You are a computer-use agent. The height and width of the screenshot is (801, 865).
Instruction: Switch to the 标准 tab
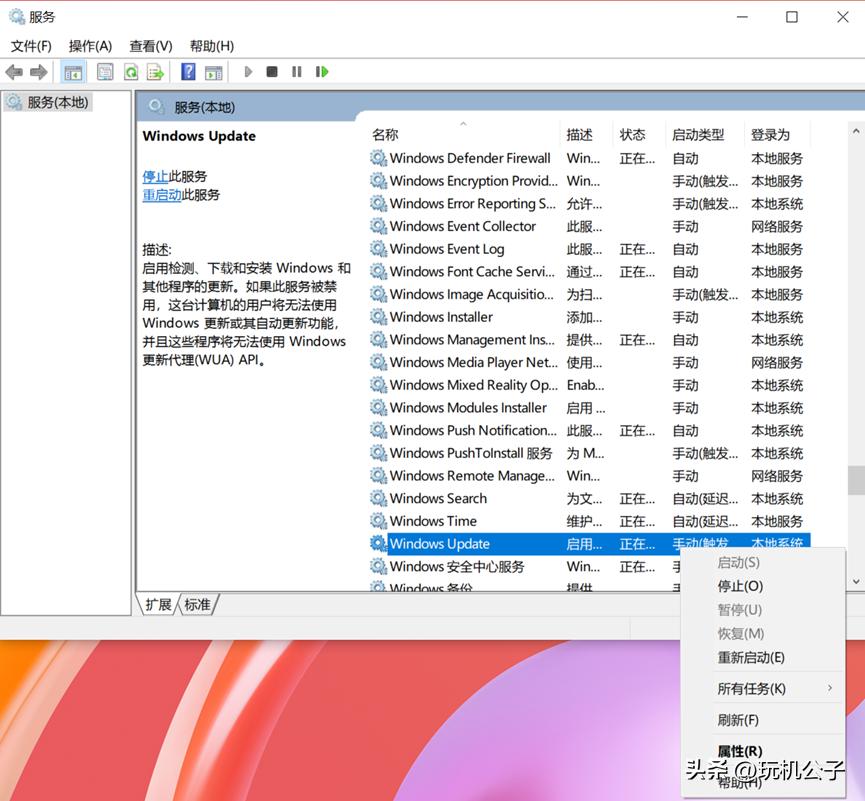(196, 604)
